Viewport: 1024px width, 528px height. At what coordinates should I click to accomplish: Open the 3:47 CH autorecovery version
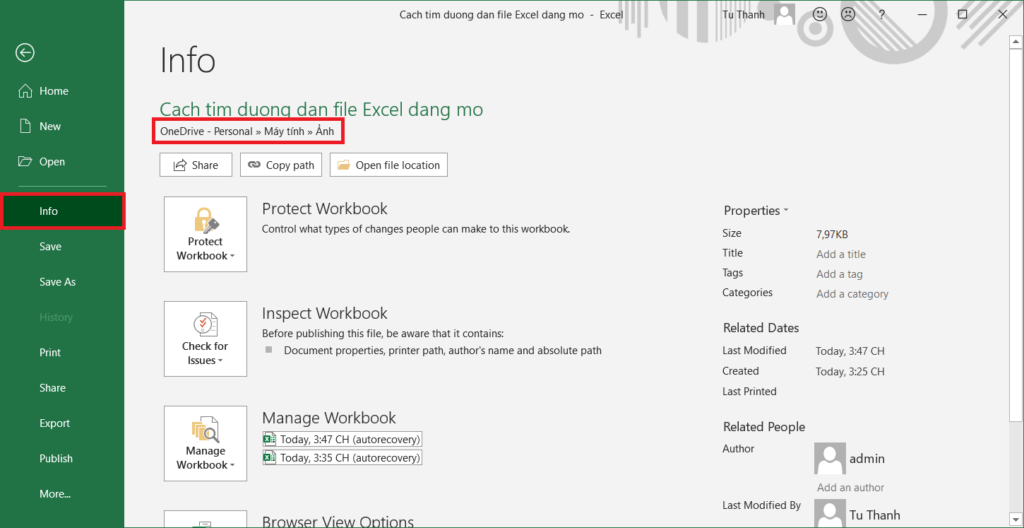[x=342, y=438]
